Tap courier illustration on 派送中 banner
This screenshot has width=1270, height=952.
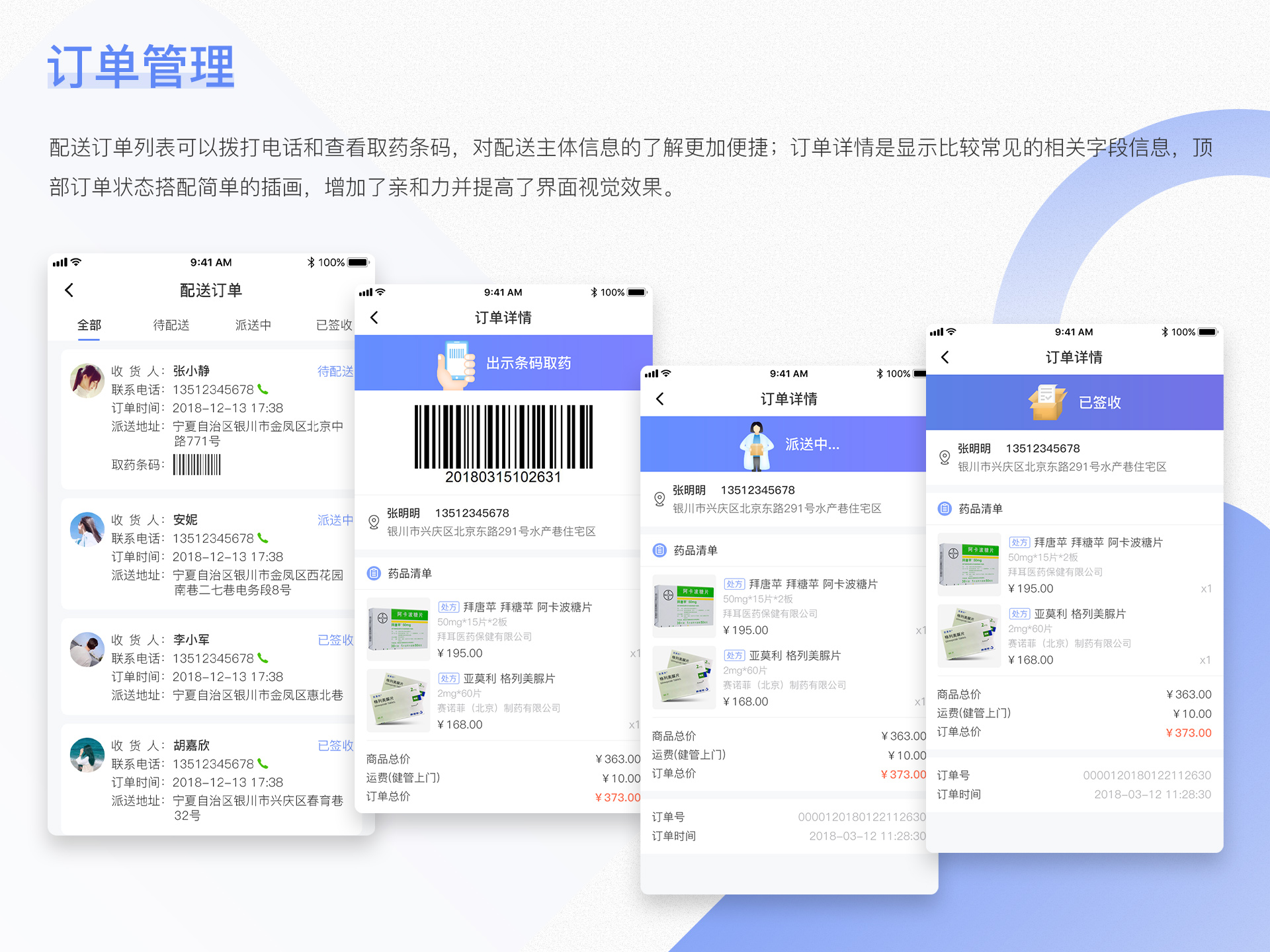coord(757,446)
